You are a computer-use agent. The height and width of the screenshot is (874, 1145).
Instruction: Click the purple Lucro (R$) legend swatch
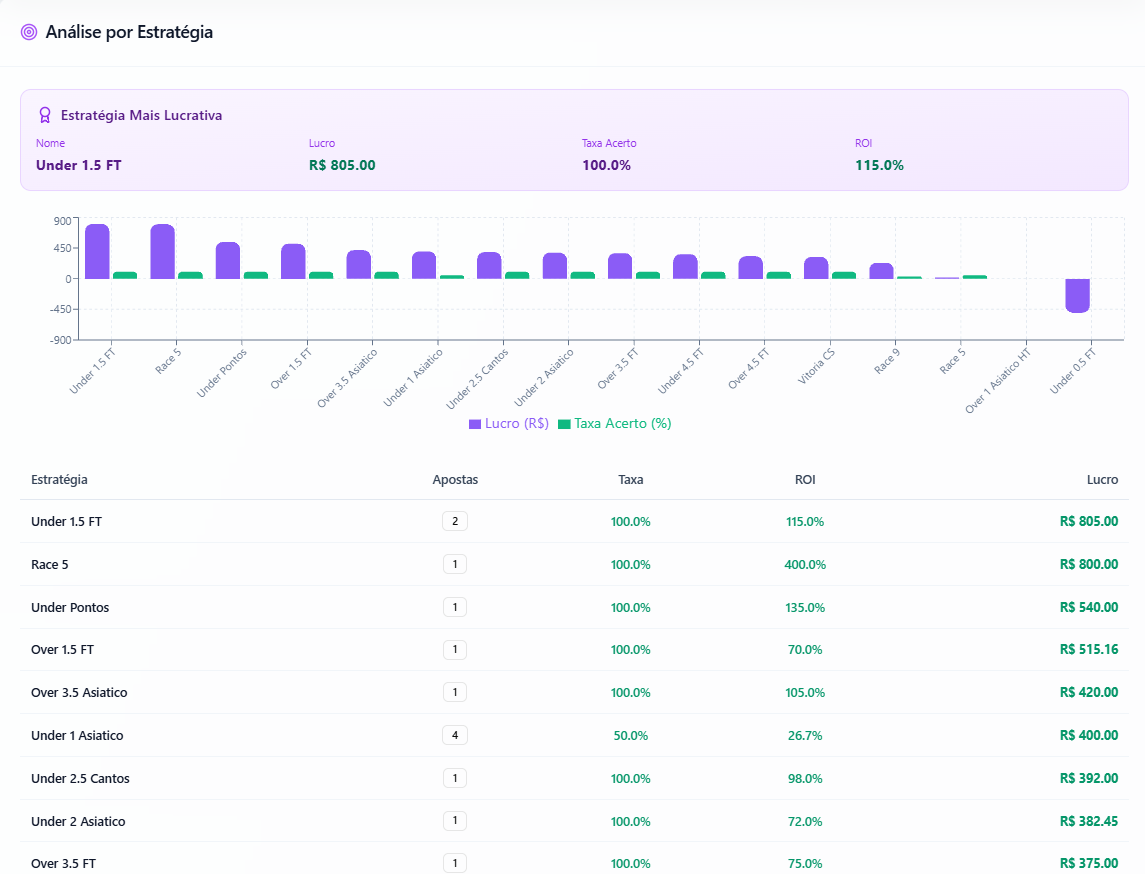click(x=475, y=424)
